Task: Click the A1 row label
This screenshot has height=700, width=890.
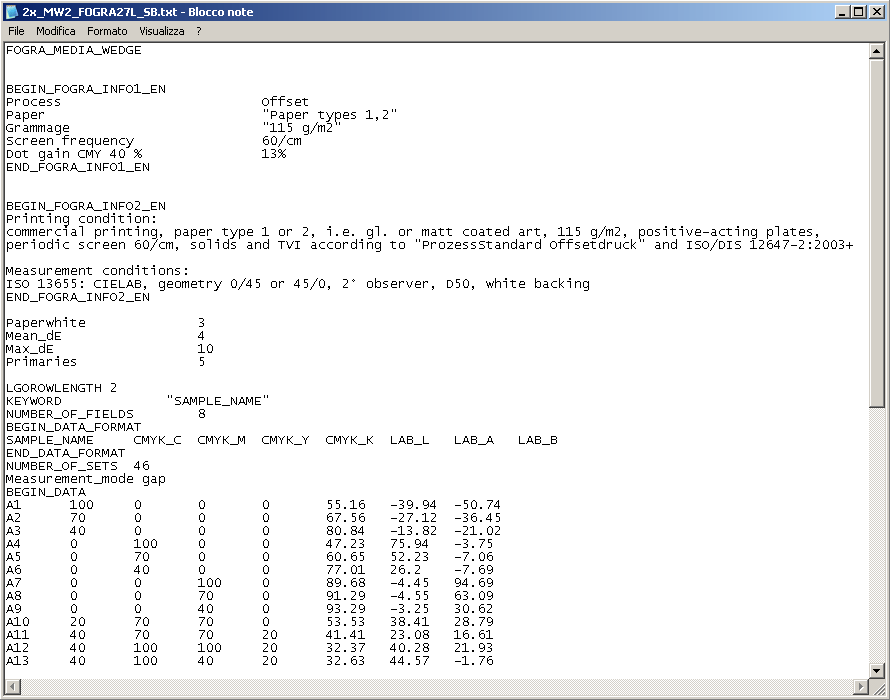Action: [14, 505]
